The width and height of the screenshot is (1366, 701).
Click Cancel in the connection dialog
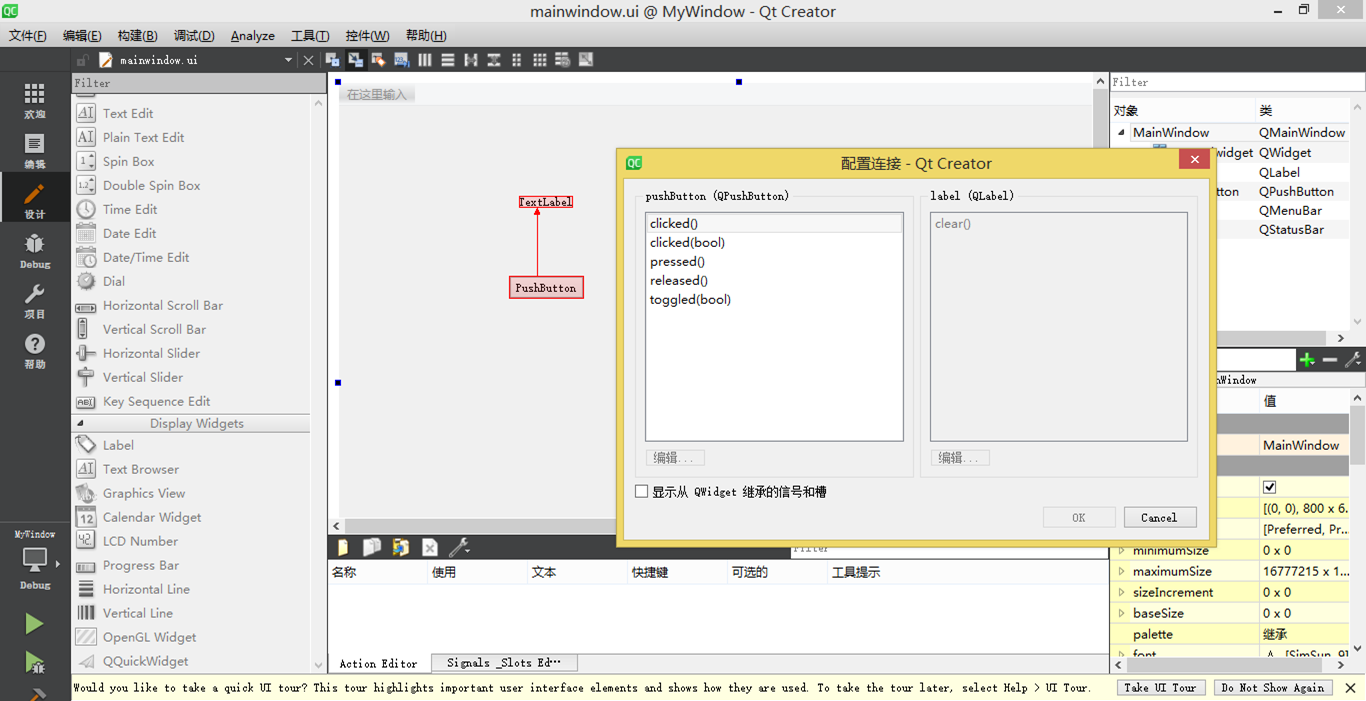coord(1159,517)
